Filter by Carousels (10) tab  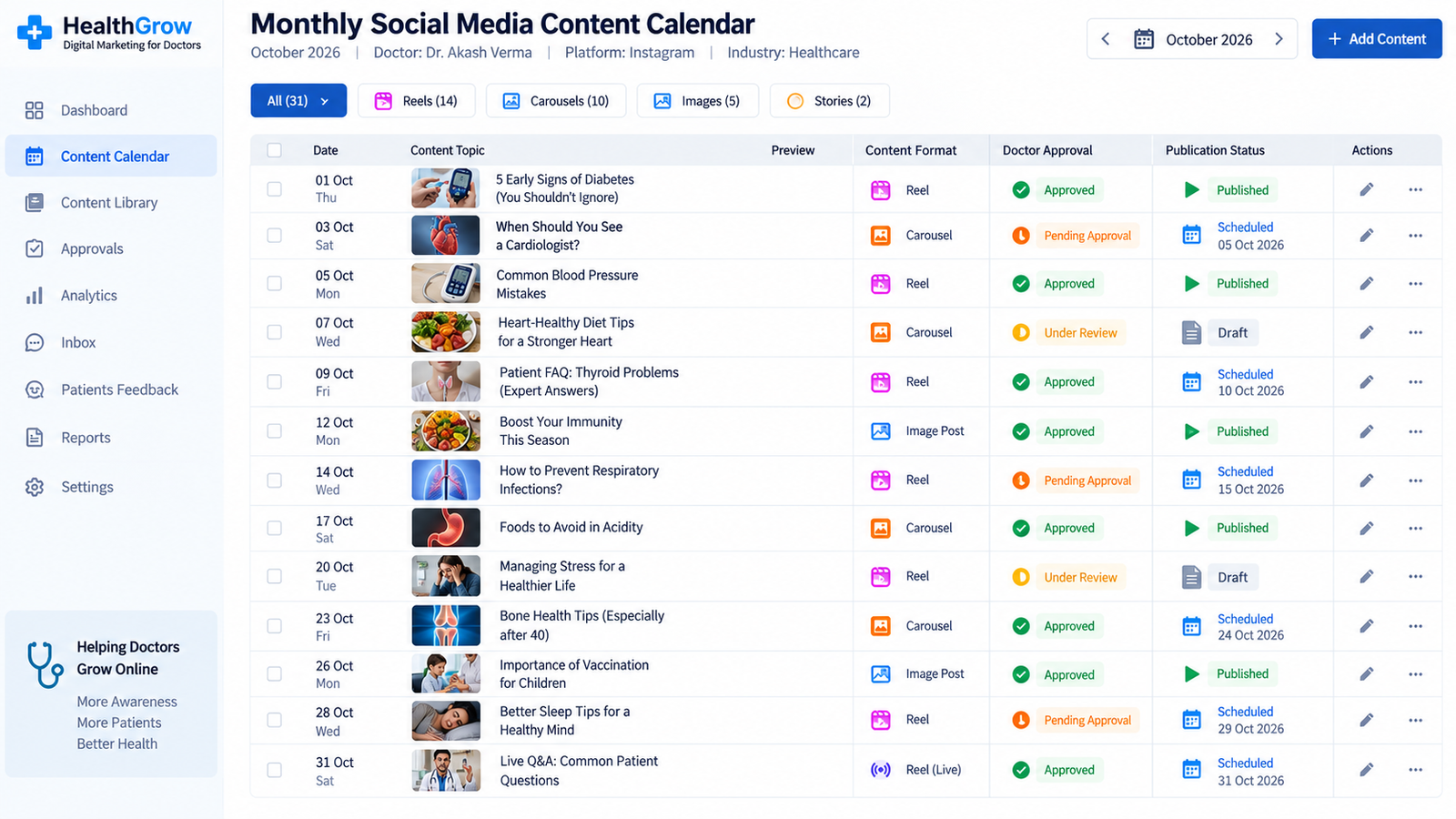coord(556,101)
